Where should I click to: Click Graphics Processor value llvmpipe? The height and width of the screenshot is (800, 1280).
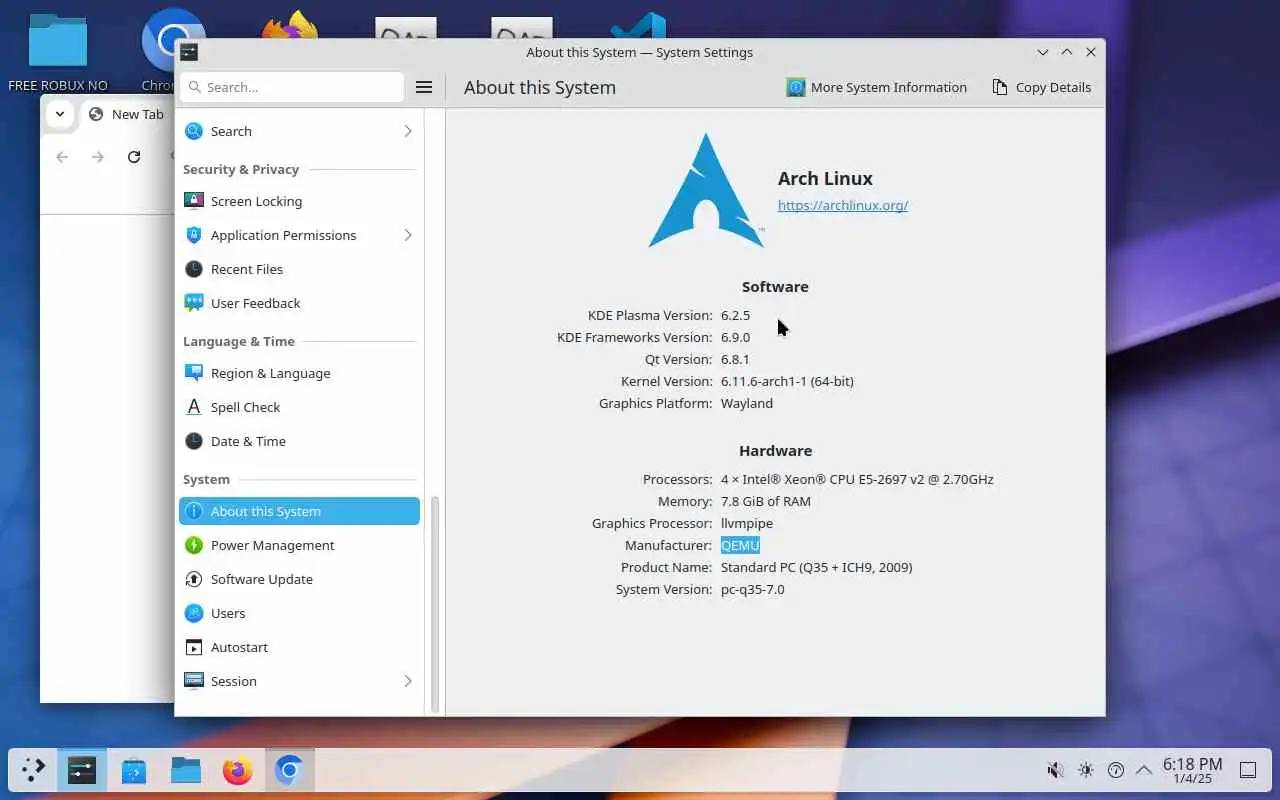point(747,523)
